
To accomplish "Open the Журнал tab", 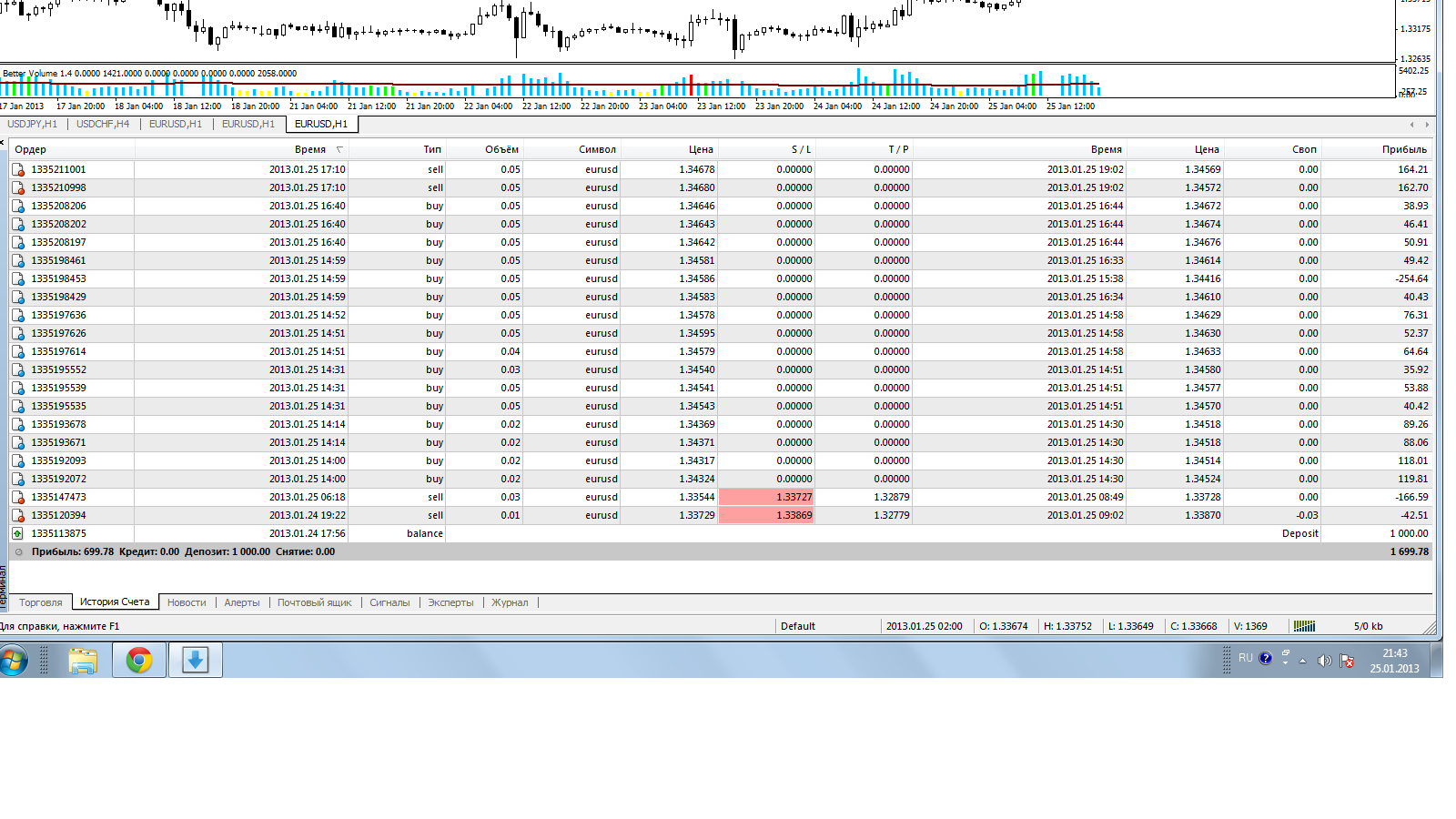I will (510, 602).
